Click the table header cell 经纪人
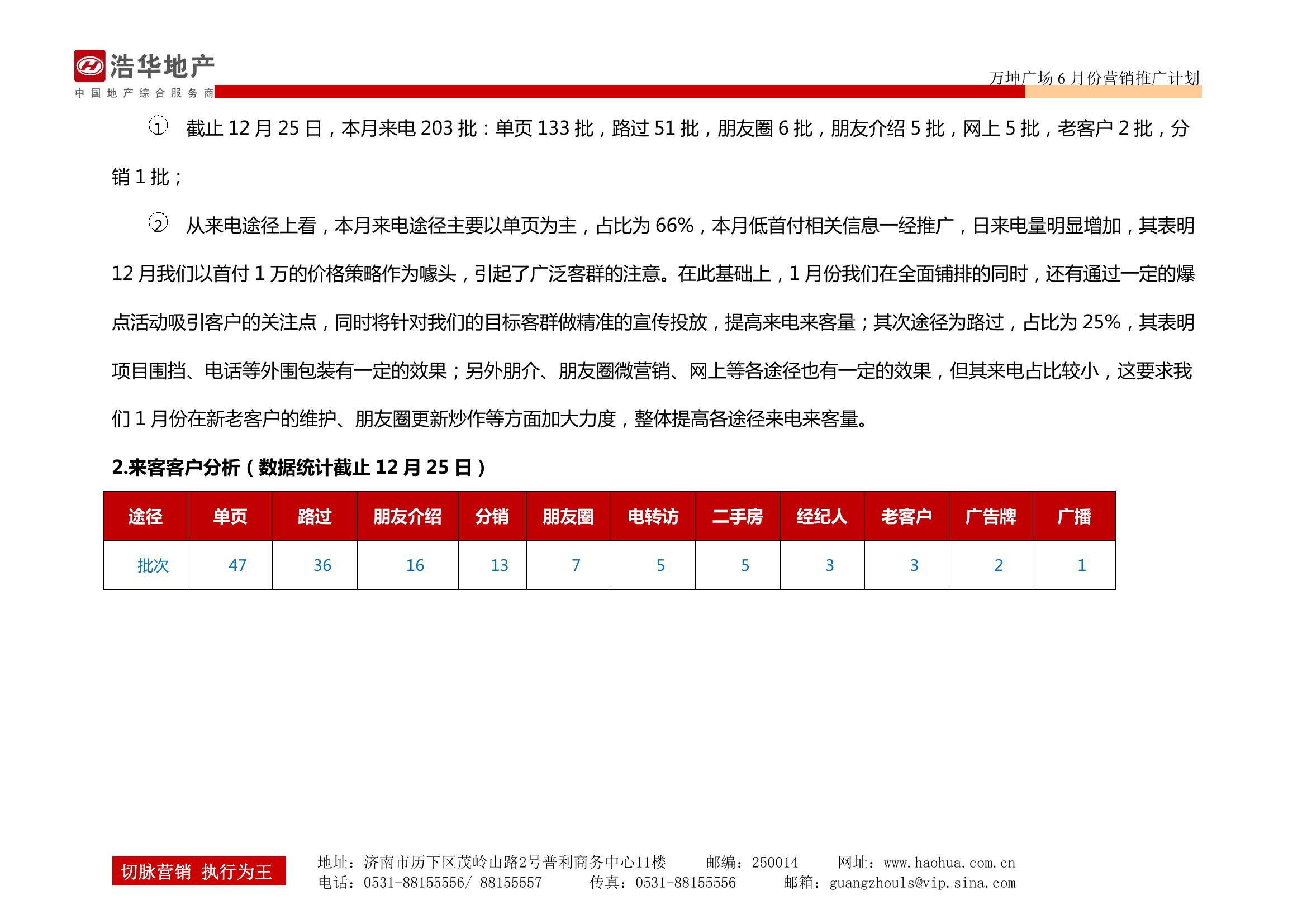The image size is (1307, 924). click(x=822, y=516)
